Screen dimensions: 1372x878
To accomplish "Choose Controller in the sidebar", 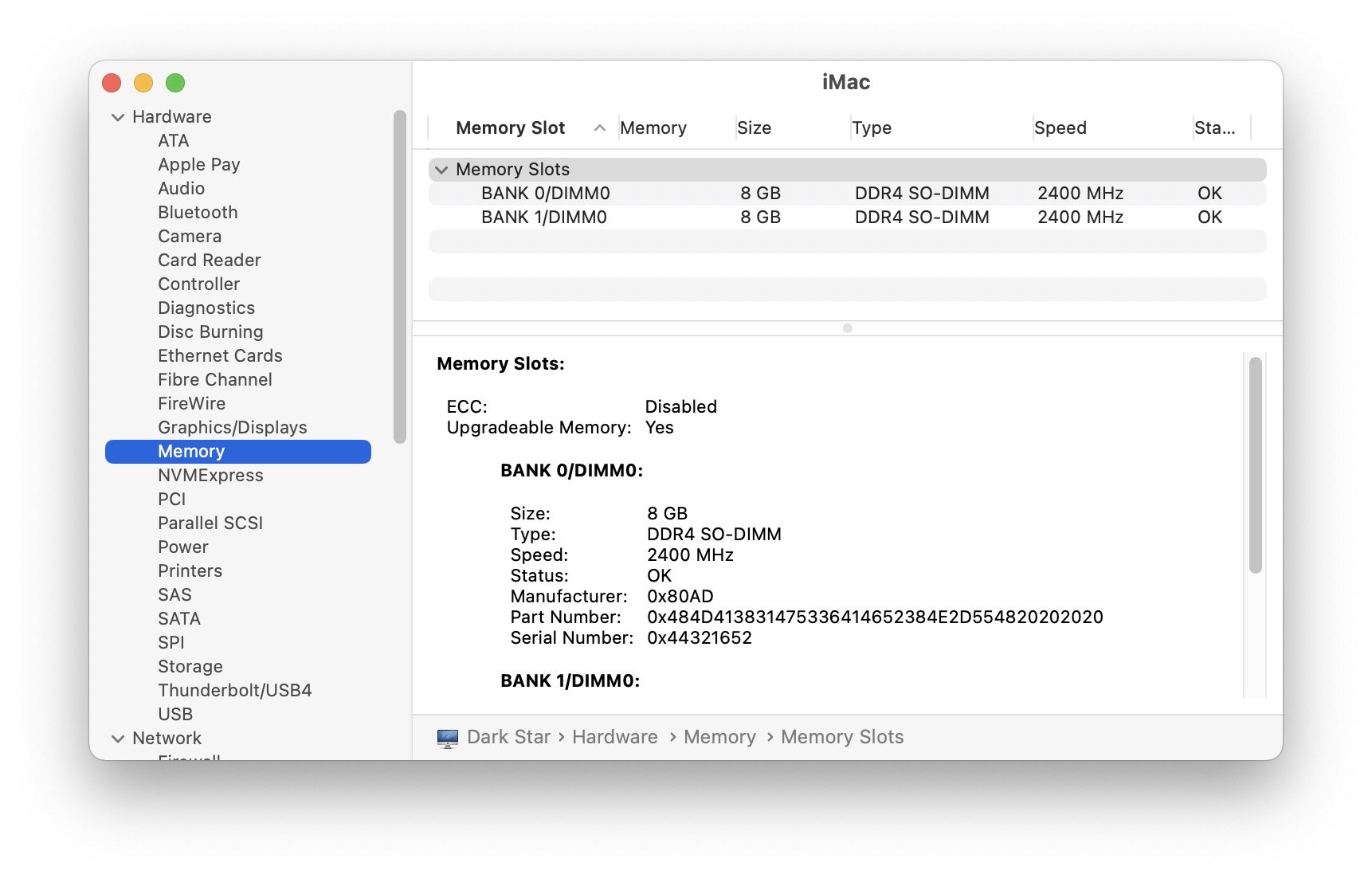I will [199, 284].
